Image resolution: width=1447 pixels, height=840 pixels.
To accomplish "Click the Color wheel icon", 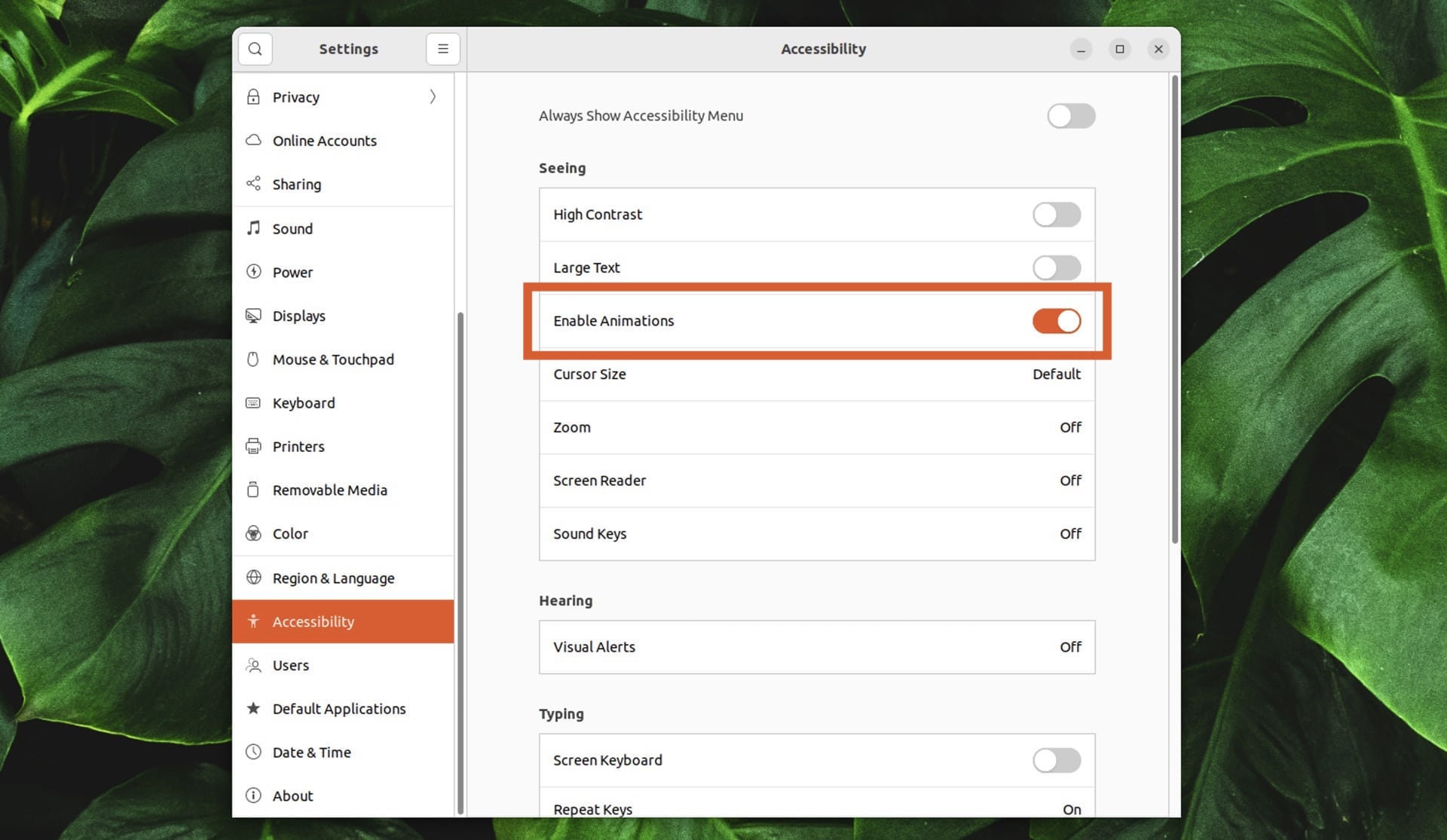I will click(254, 533).
